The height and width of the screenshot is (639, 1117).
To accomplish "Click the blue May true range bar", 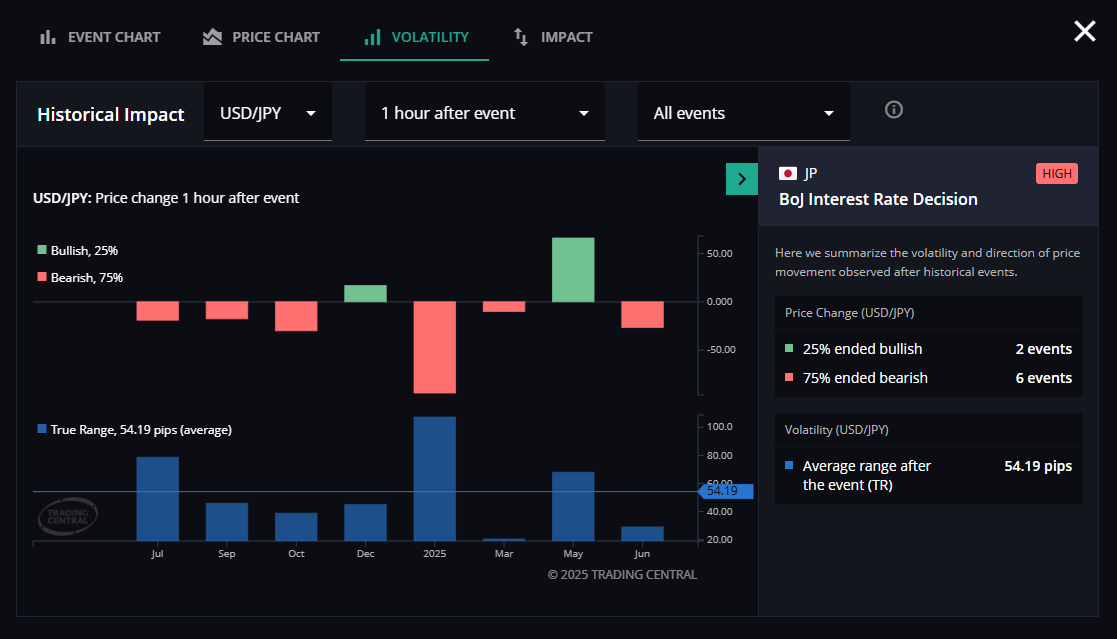I will (573, 506).
